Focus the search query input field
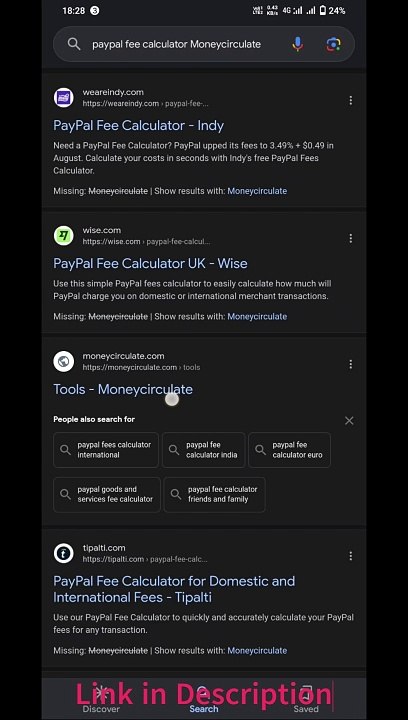 (x=177, y=44)
